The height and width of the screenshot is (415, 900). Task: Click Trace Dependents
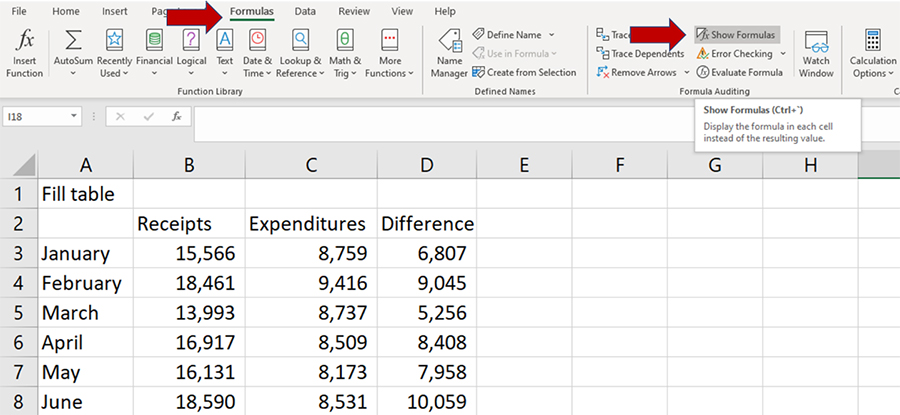(641, 53)
